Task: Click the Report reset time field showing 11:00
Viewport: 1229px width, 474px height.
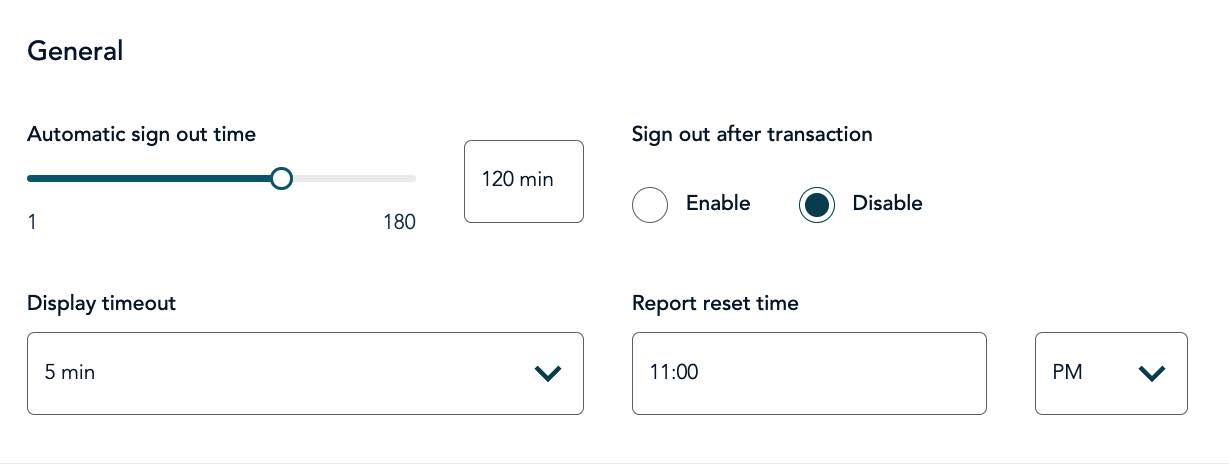Action: tap(808, 373)
